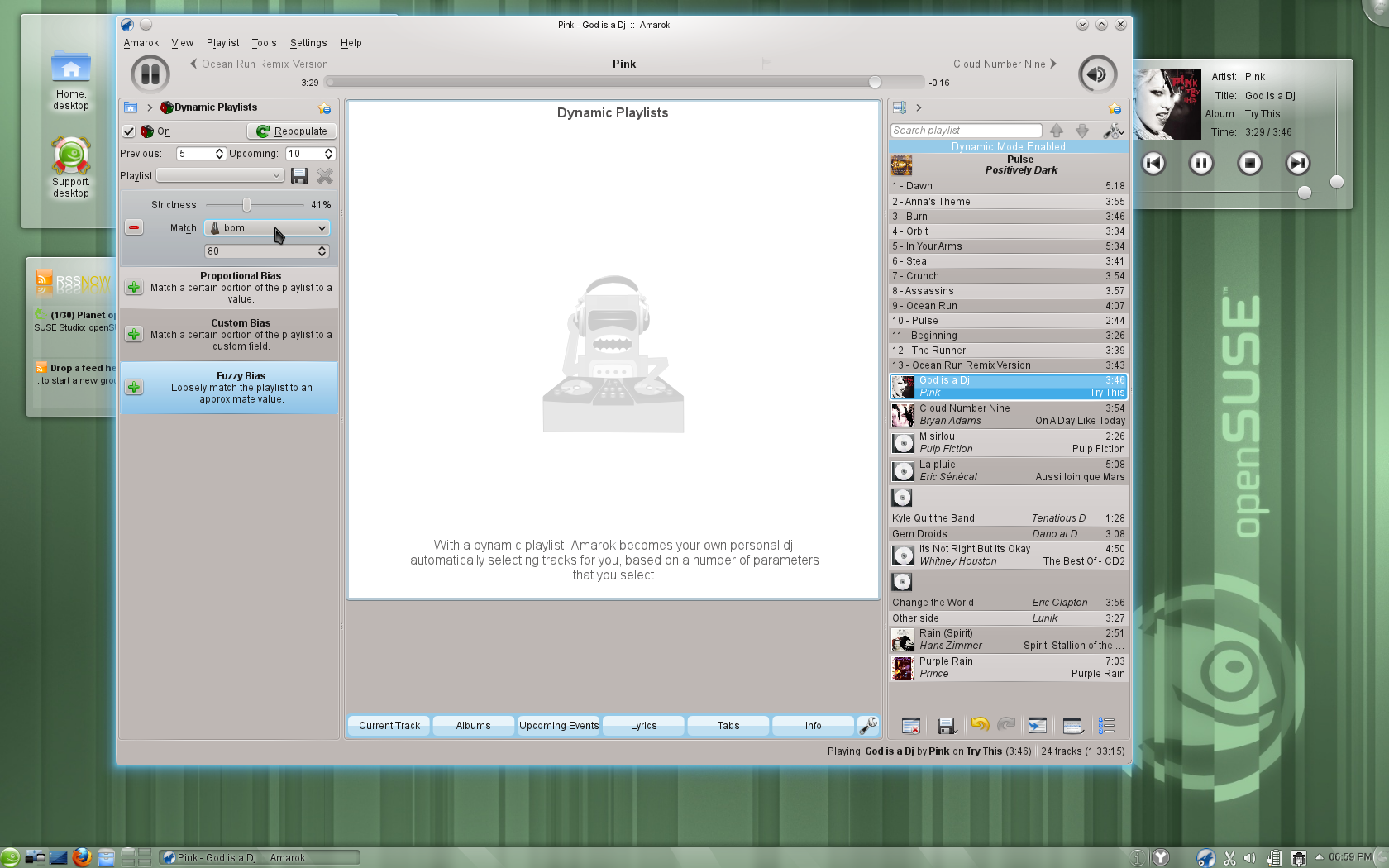Open the Amarok menu

pos(141,43)
